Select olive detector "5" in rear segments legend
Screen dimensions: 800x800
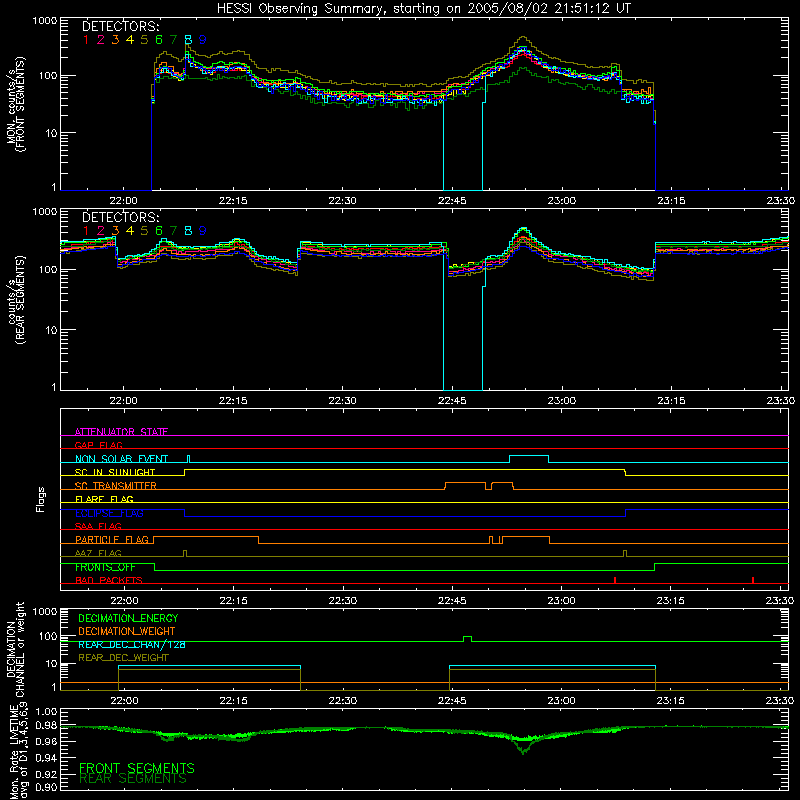(144, 231)
